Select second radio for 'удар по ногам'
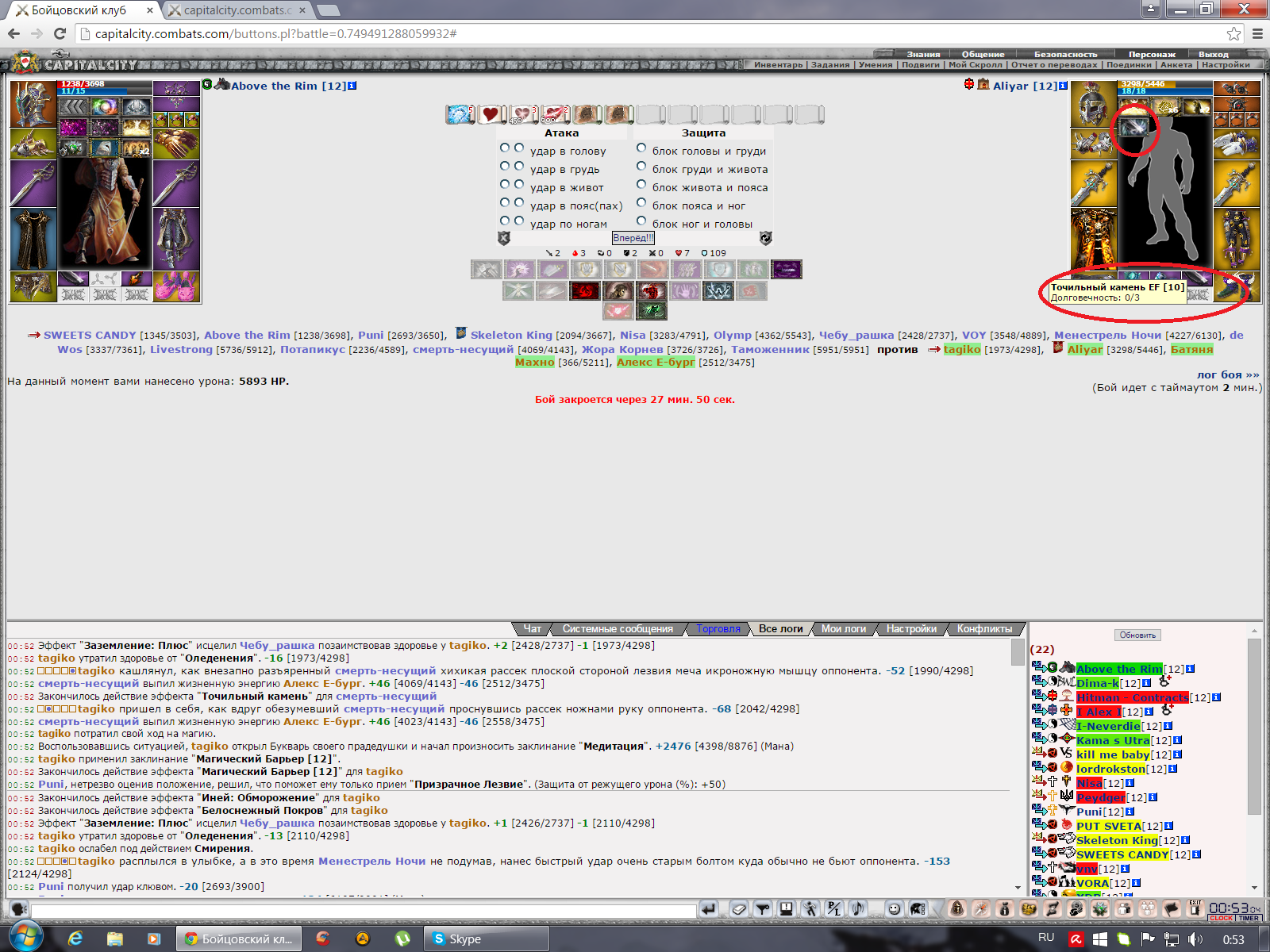This screenshot has width=1270, height=952. [519, 221]
